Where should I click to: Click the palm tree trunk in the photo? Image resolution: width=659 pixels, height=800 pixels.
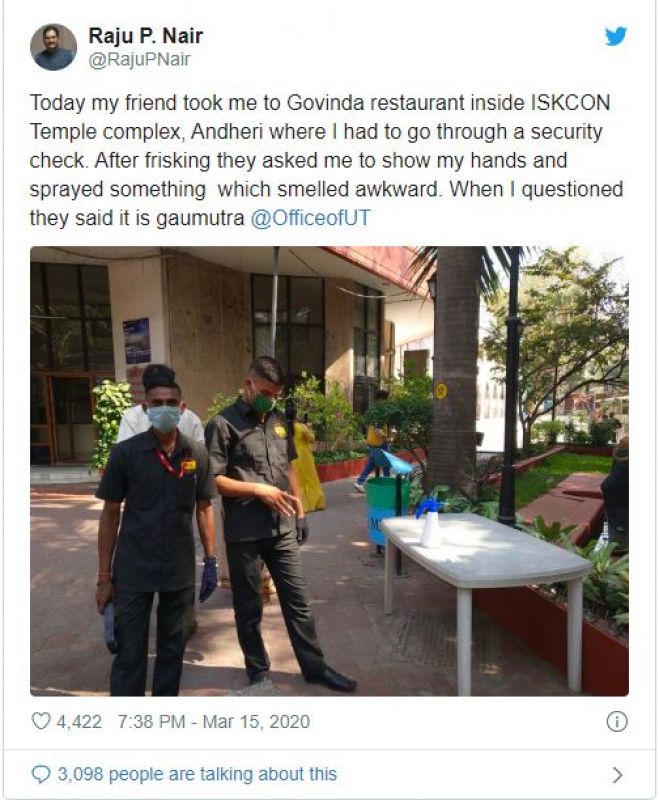tap(455, 367)
